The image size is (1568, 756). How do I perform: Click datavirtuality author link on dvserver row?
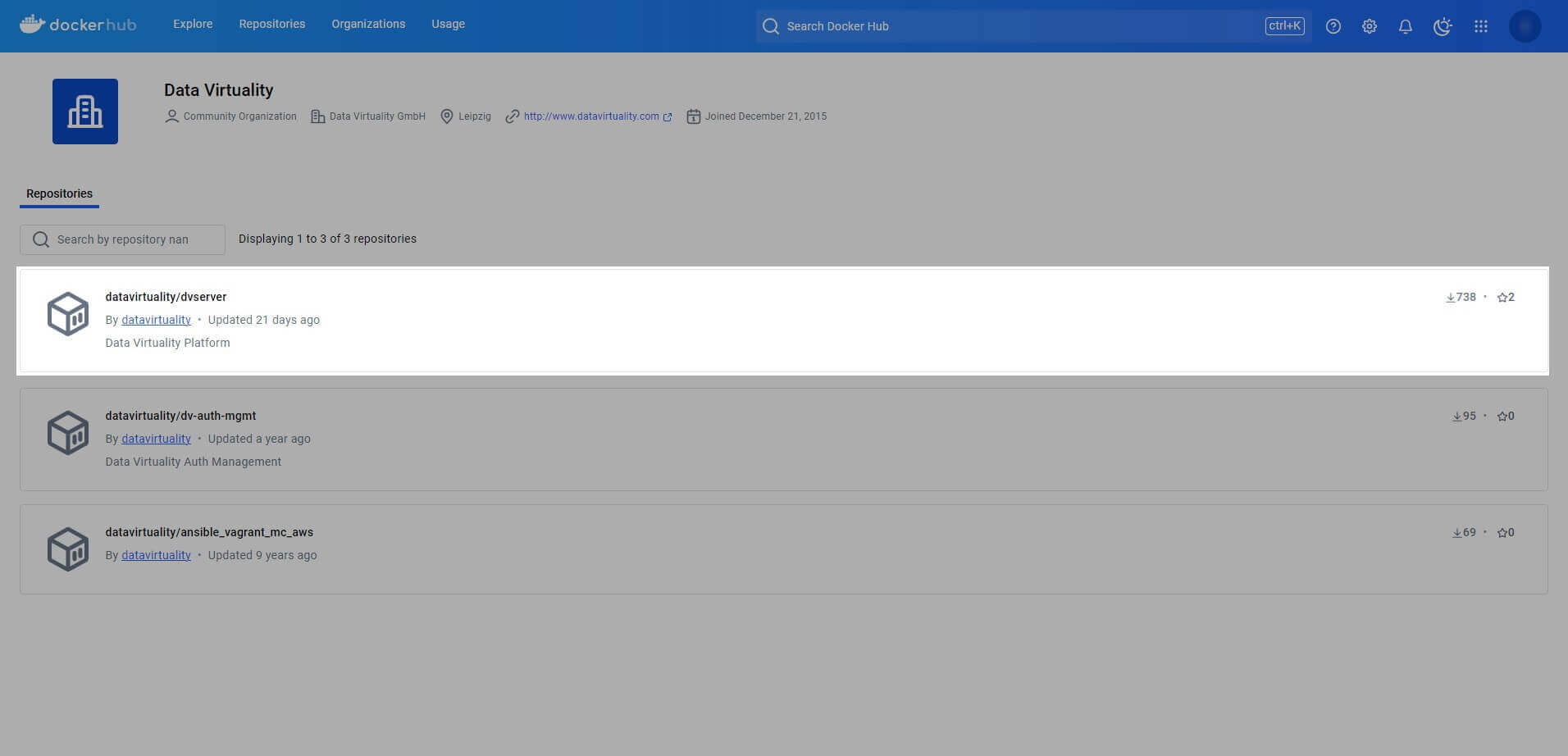click(x=156, y=320)
